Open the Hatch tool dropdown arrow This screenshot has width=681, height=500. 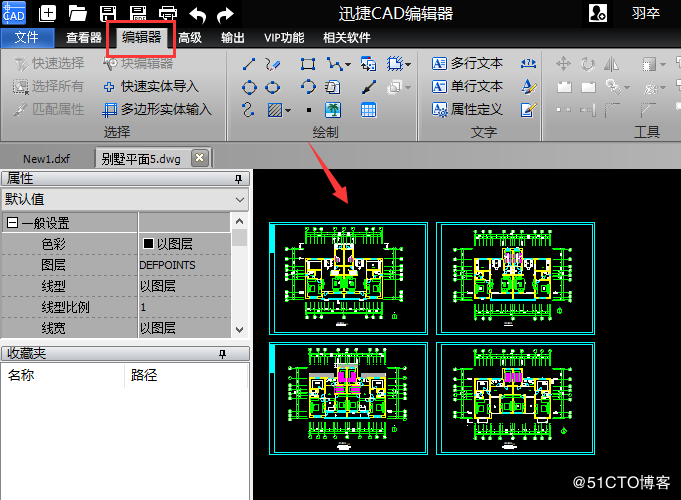[x=288, y=110]
